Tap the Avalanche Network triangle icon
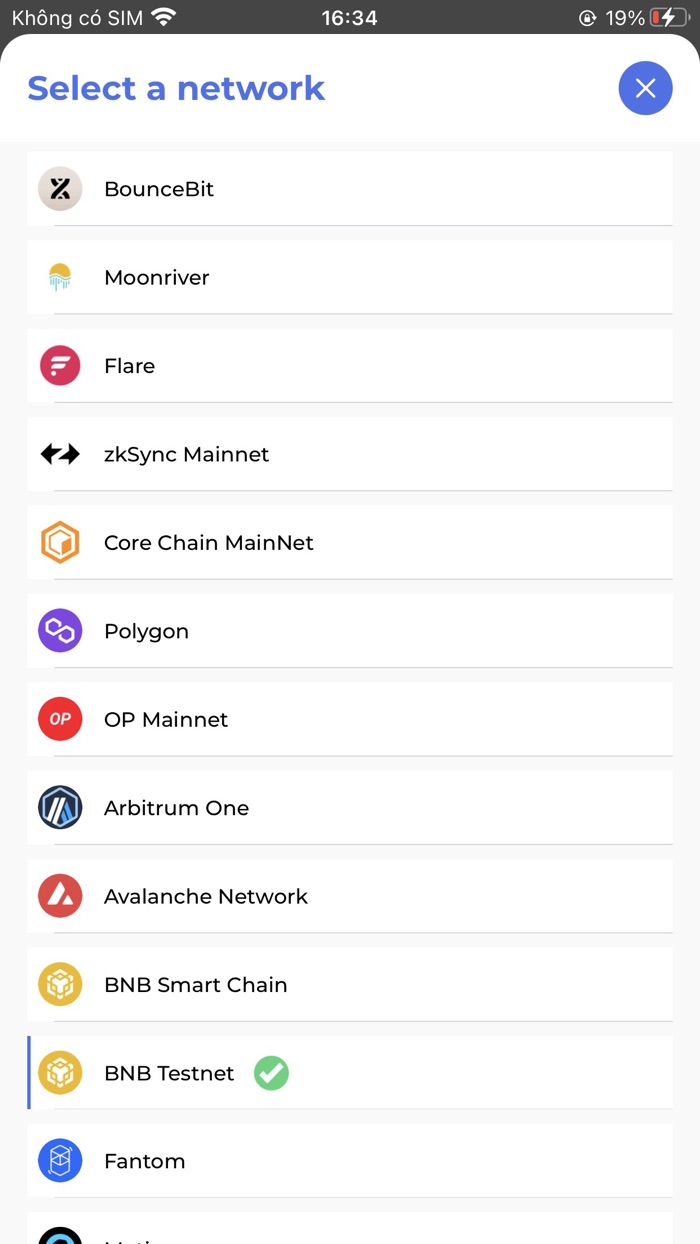700x1244 pixels. (60, 896)
